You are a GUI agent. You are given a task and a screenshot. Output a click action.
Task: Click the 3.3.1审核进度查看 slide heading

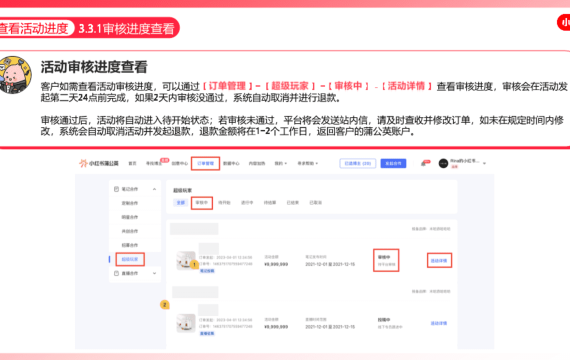[x=127, y=29]
